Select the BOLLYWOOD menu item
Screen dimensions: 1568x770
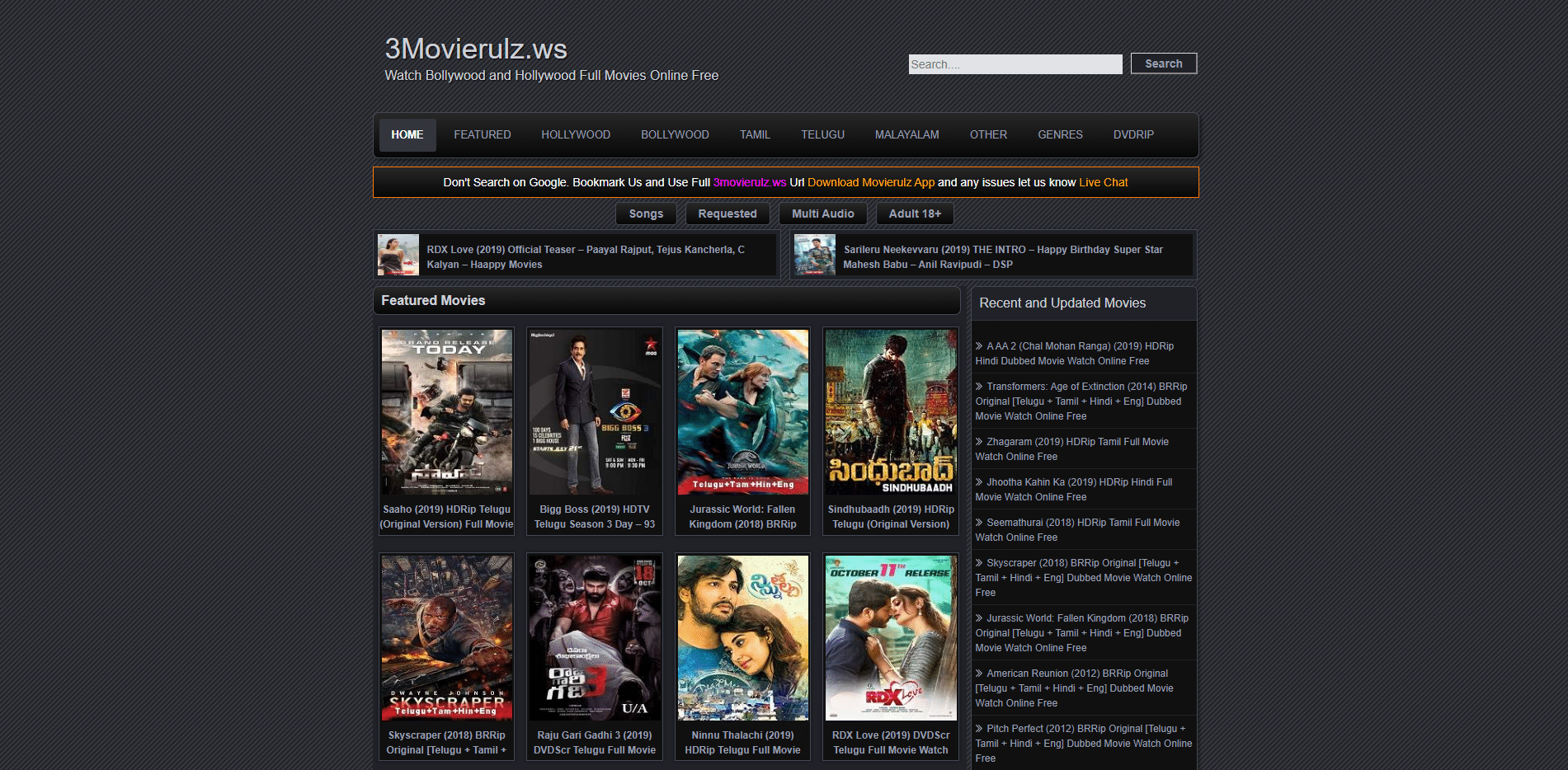[675, 134]
